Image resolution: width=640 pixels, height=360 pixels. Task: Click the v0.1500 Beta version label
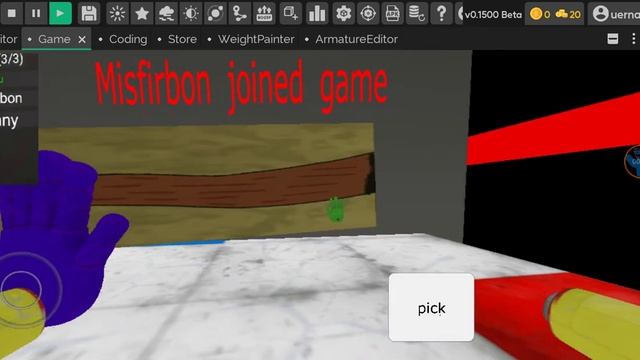pyautogui.click(x=493, y=15)
